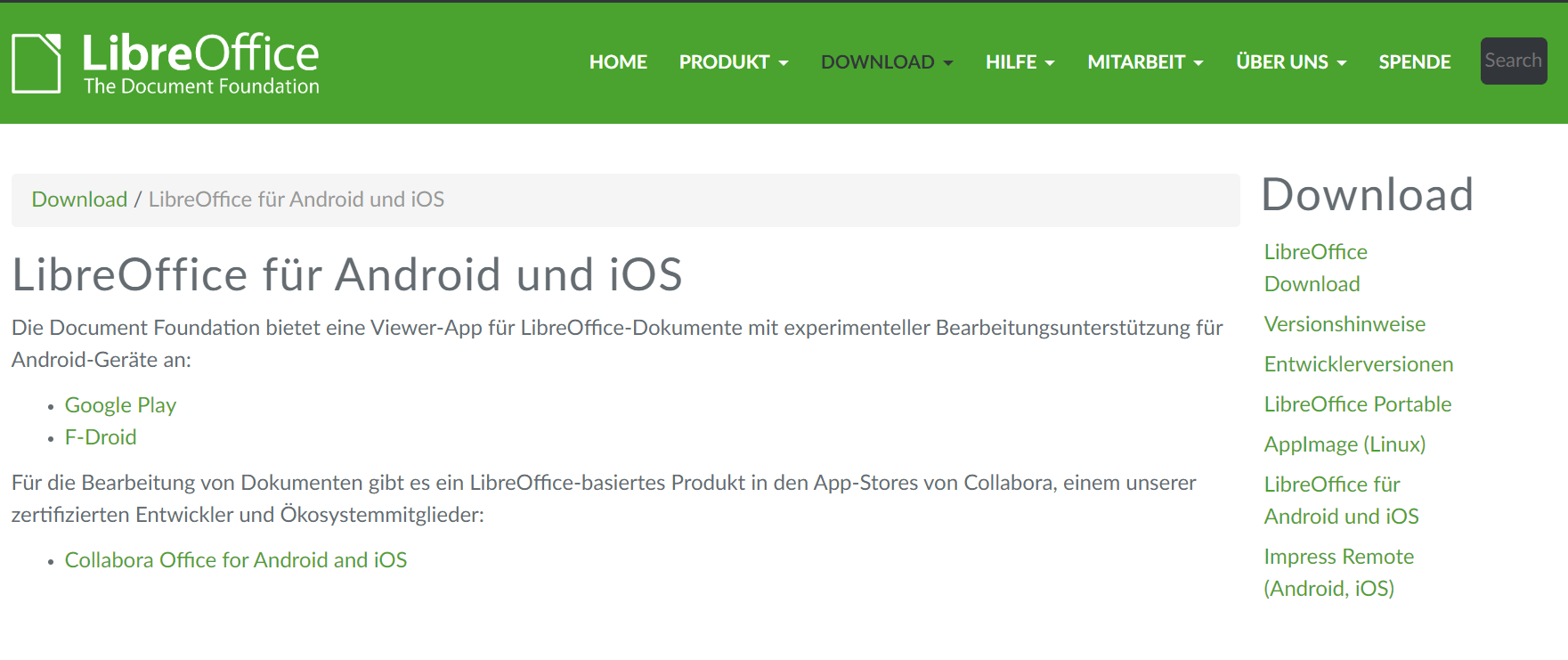Viewport: 1568px width, 660px height.
Task: Expand the PRODUKT dropdown menu
Action: click(734, 62)
